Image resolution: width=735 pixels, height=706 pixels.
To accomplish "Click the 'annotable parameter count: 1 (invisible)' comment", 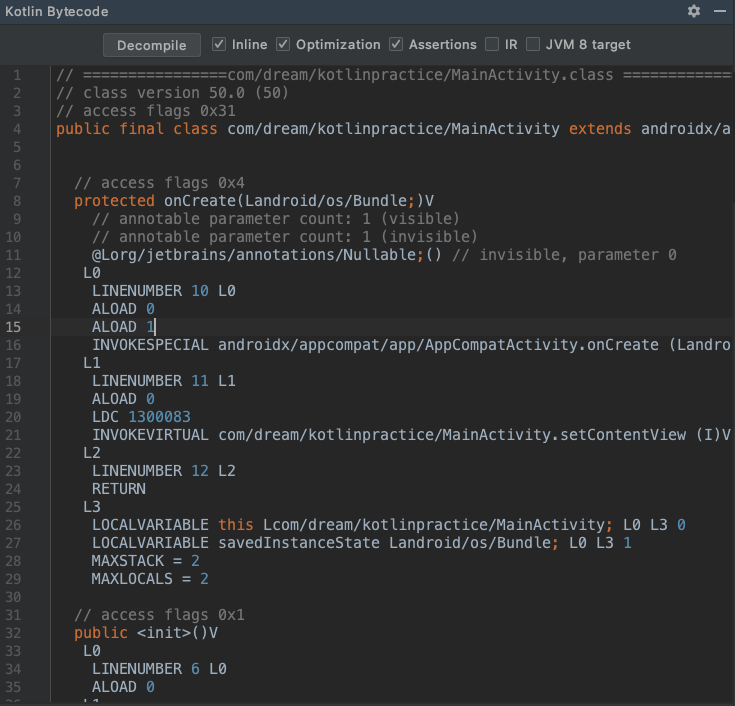I will coord(285,237).
